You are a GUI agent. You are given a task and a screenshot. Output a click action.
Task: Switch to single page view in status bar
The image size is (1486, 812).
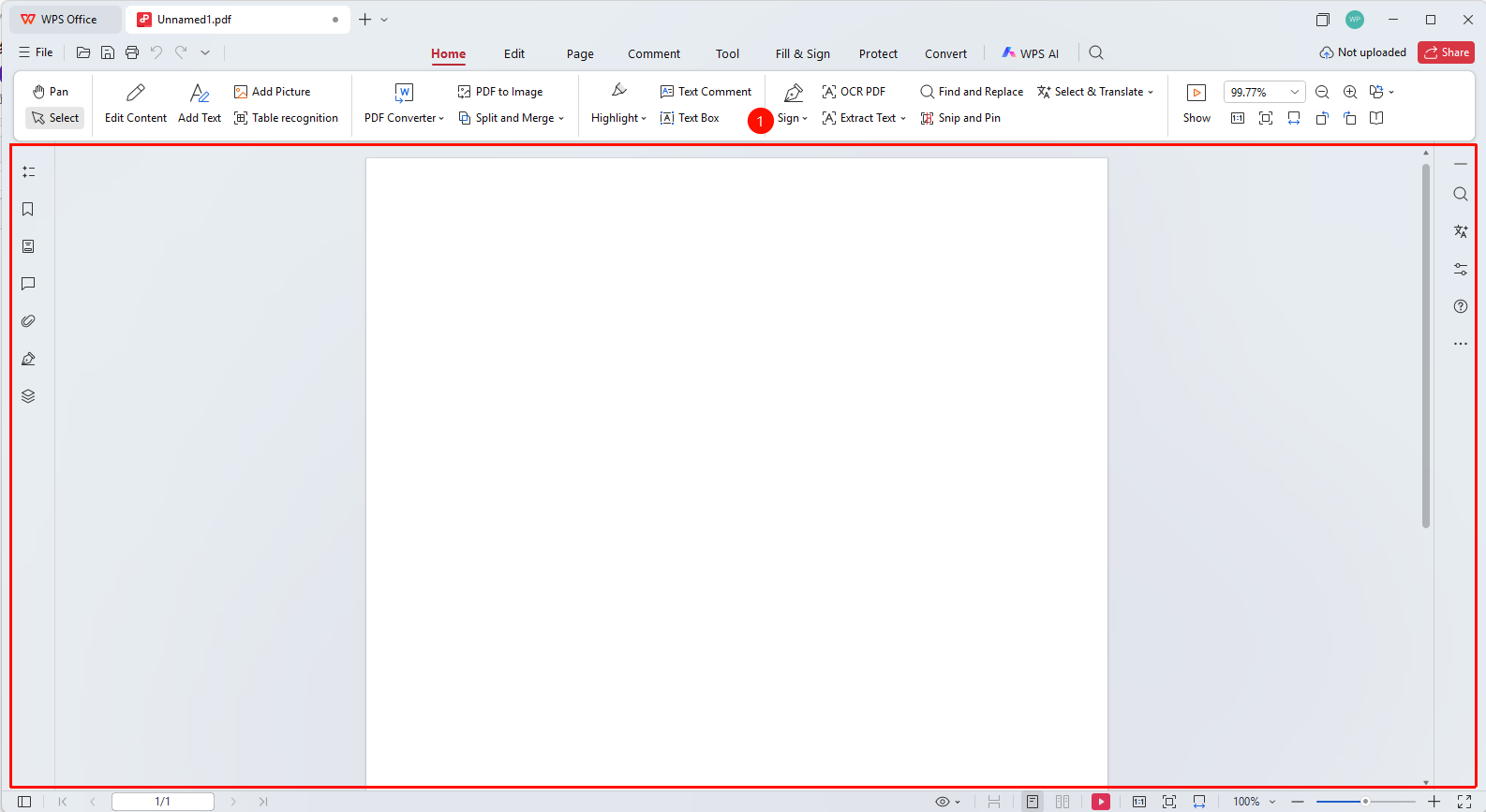[x=1033, y=802]
